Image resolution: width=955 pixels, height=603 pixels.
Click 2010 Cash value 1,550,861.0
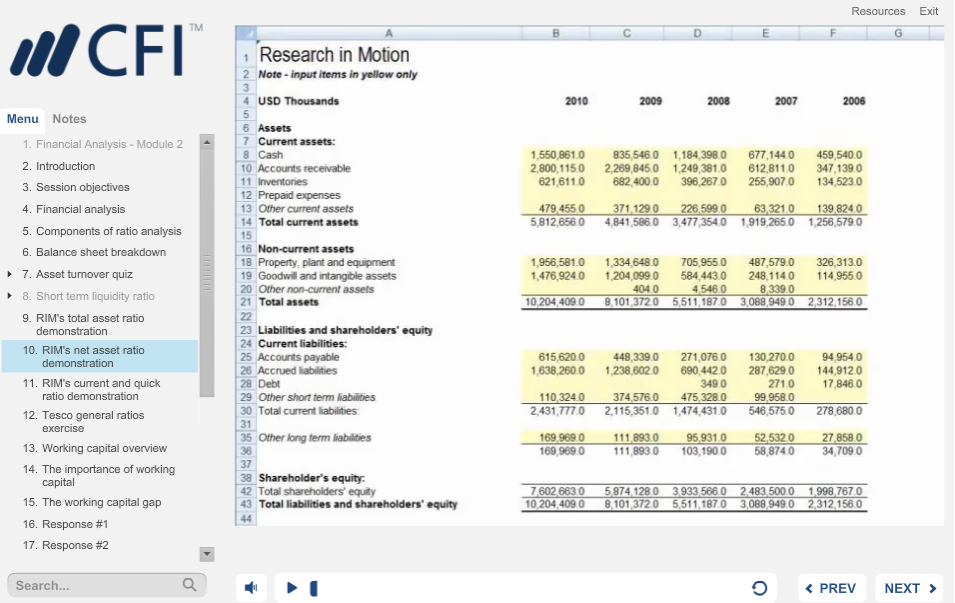point(557,155)
